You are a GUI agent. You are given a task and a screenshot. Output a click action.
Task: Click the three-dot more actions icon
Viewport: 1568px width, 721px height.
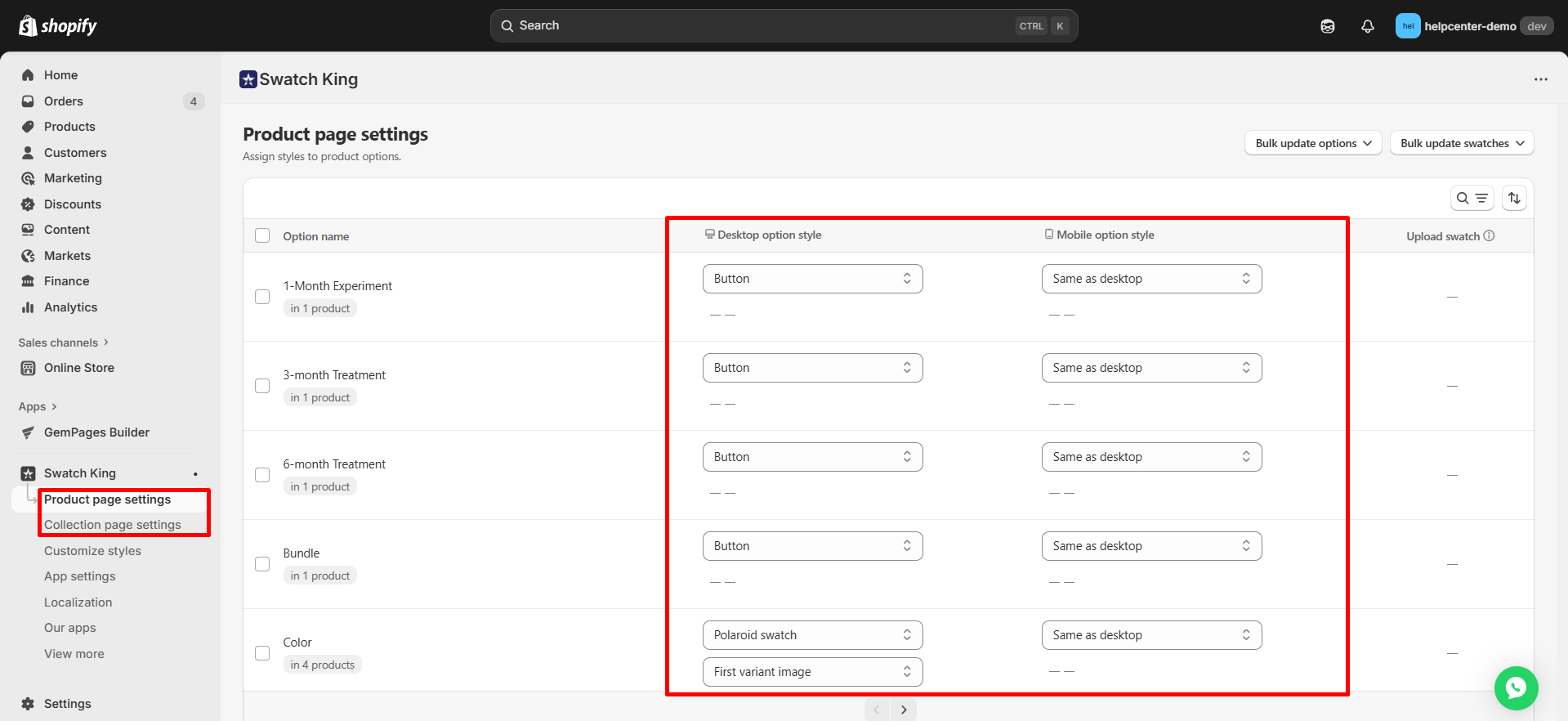1540,79
